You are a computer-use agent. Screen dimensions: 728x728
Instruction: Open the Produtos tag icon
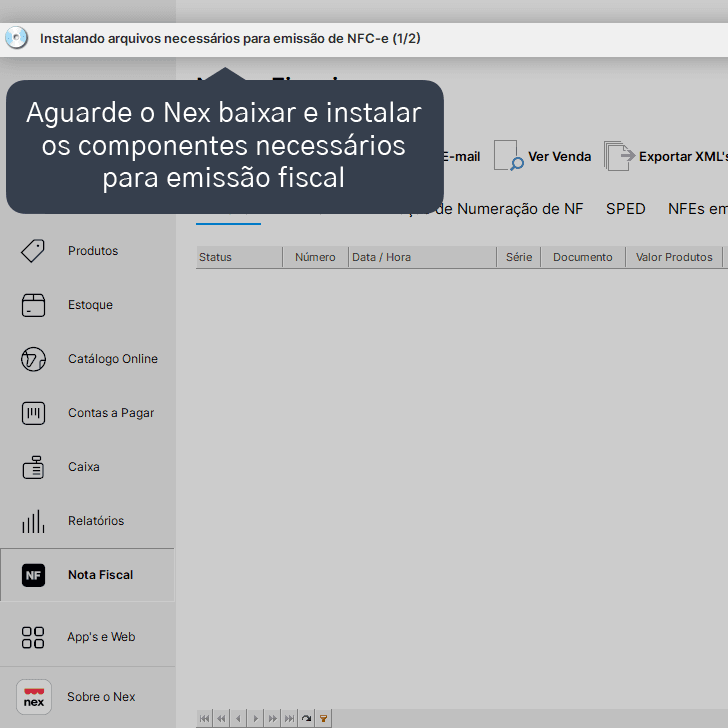point(33,251)
